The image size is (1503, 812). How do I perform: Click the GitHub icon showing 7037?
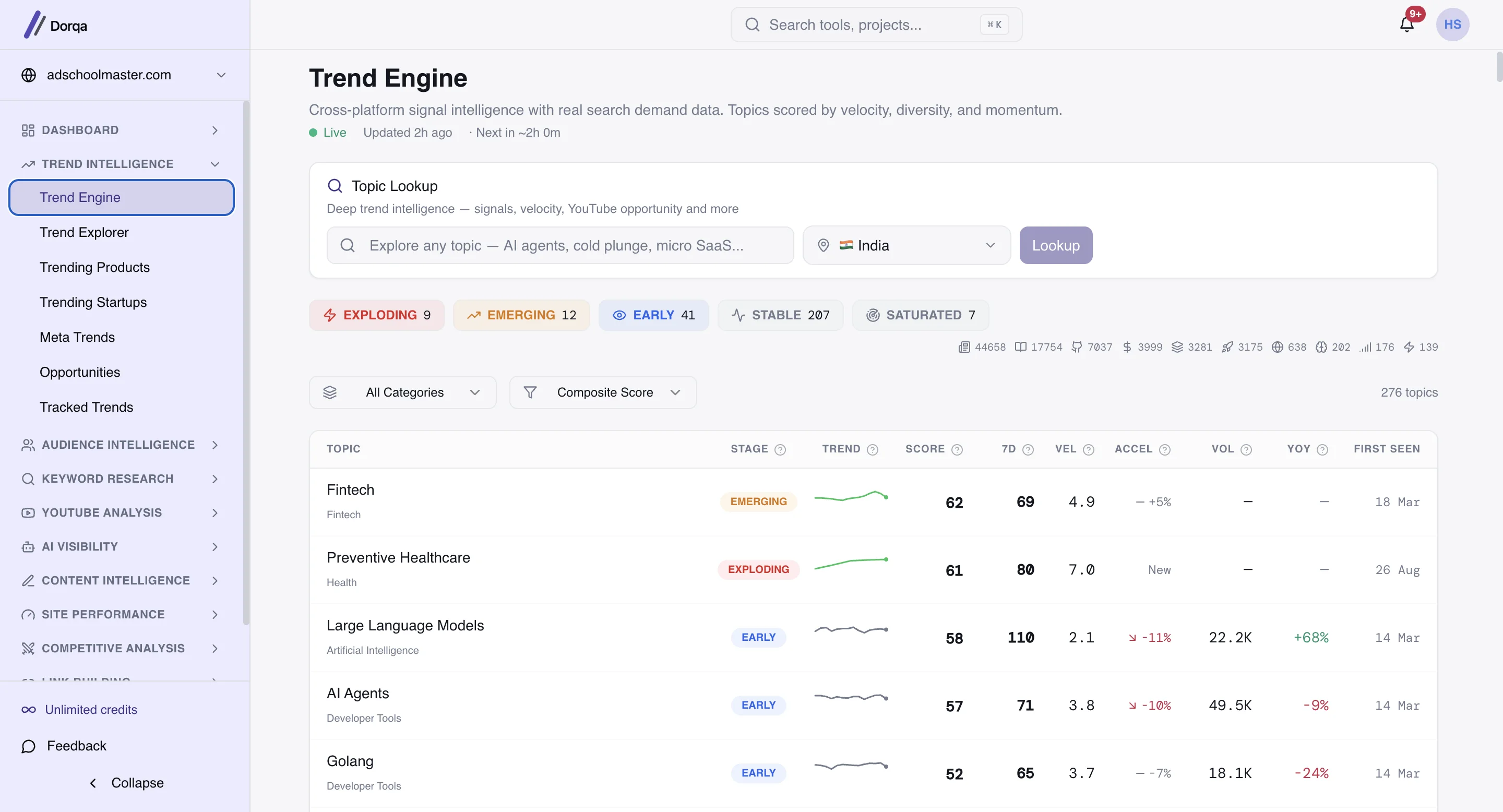point(1077,347)
